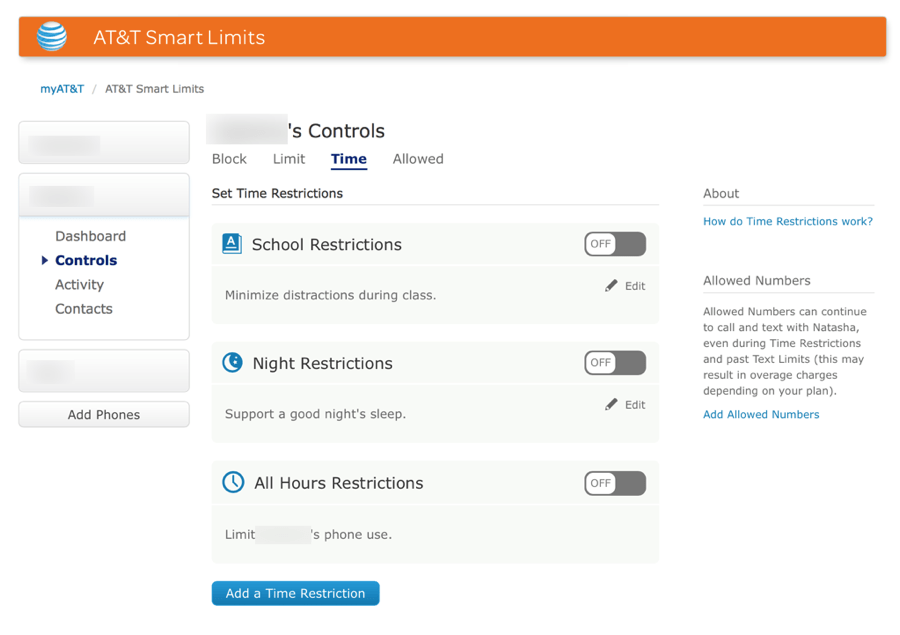Open Dashboard in the sidebar
The image size is (900, 635).
coord(90,236)
